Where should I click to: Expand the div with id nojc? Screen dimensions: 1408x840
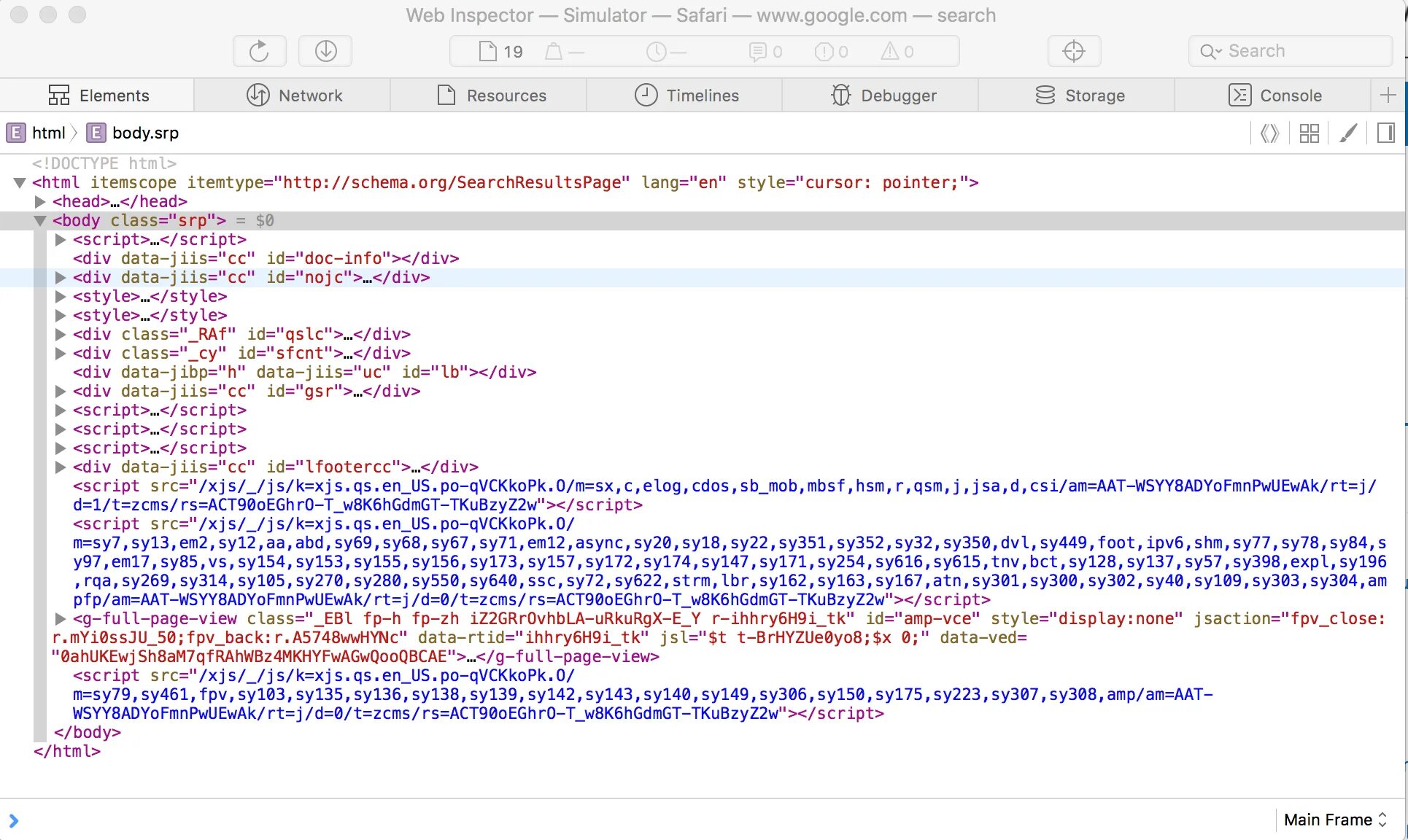pyautogui.click(x=61, y=277)
